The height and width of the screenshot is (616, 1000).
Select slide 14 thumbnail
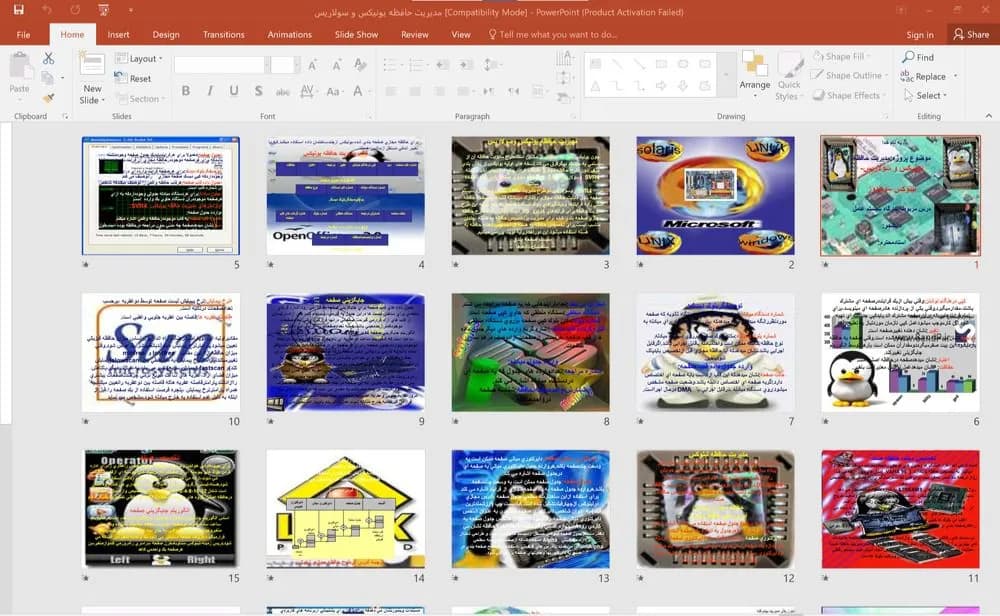point(346,509)
